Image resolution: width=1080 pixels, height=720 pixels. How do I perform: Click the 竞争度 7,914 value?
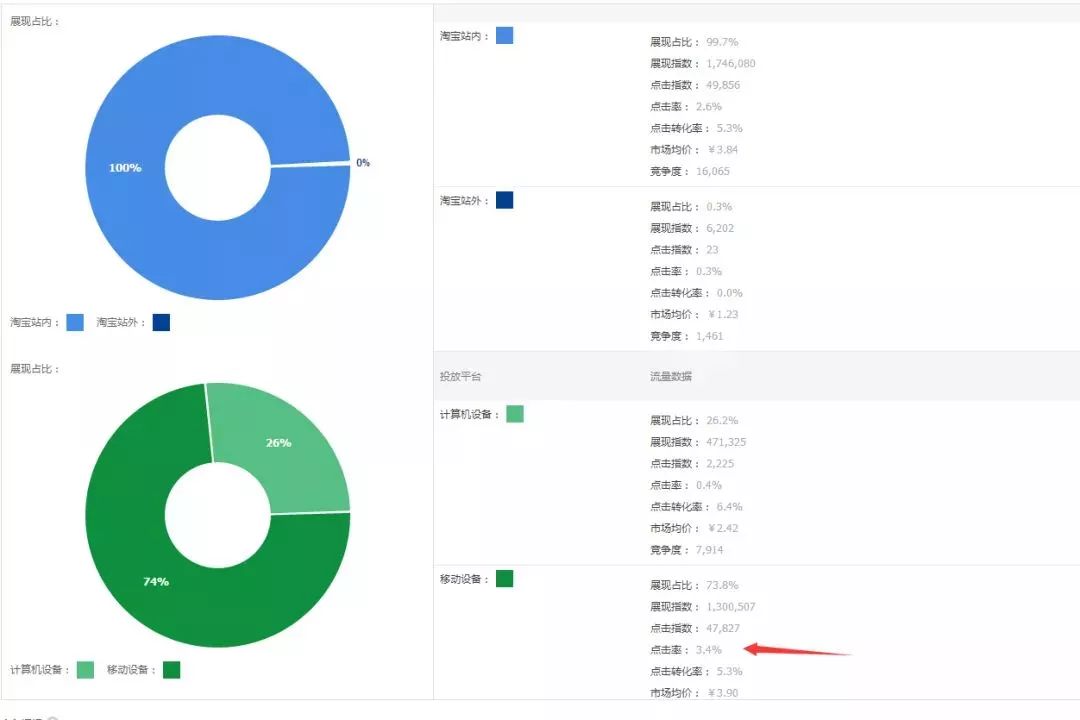point(709,550)
